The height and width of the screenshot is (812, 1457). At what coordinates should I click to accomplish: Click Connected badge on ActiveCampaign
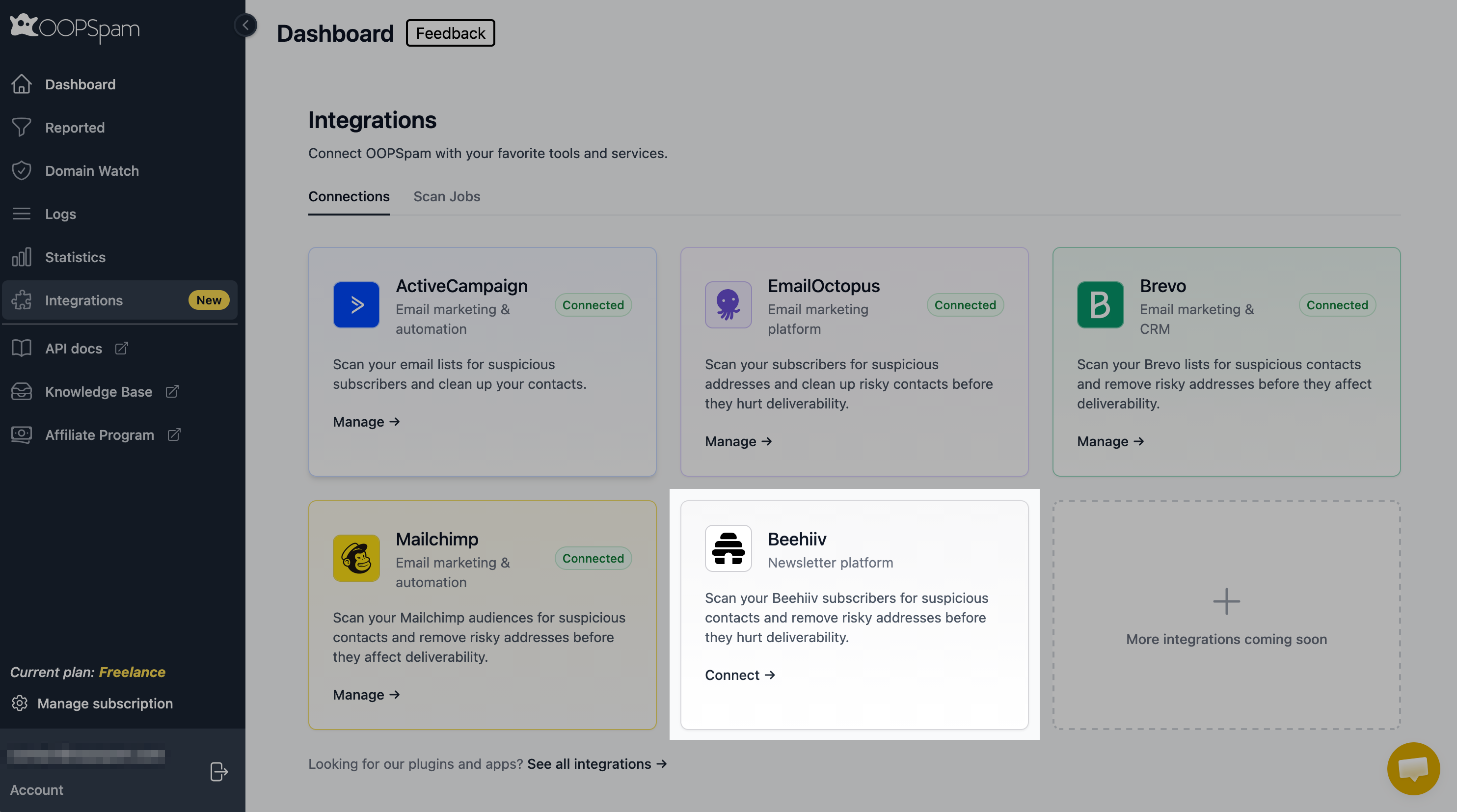point(593,305)
